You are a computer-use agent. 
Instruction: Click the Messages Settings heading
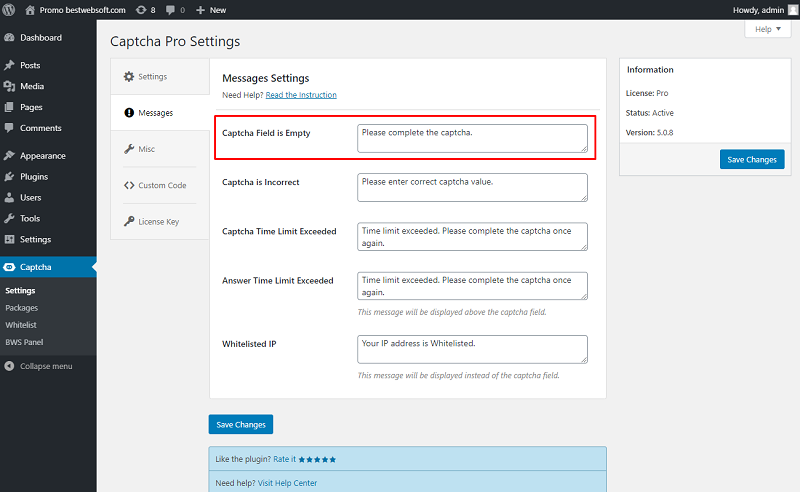point(266,78)
